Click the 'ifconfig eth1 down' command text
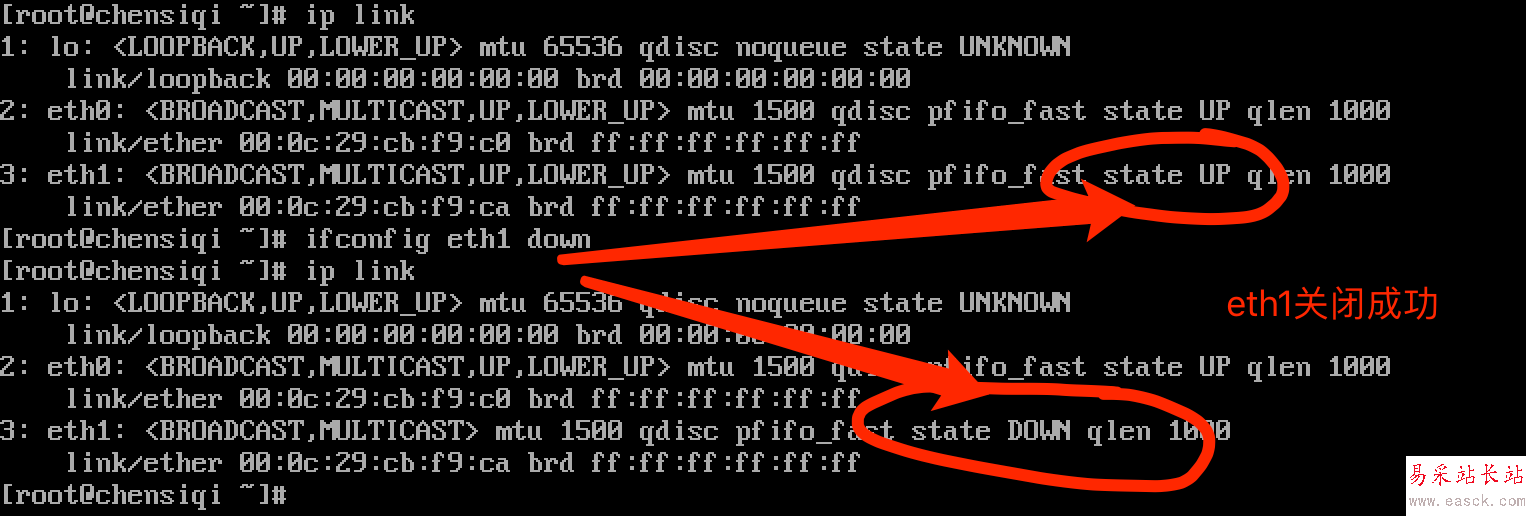 pyautogui.click(x=448, y=239)
